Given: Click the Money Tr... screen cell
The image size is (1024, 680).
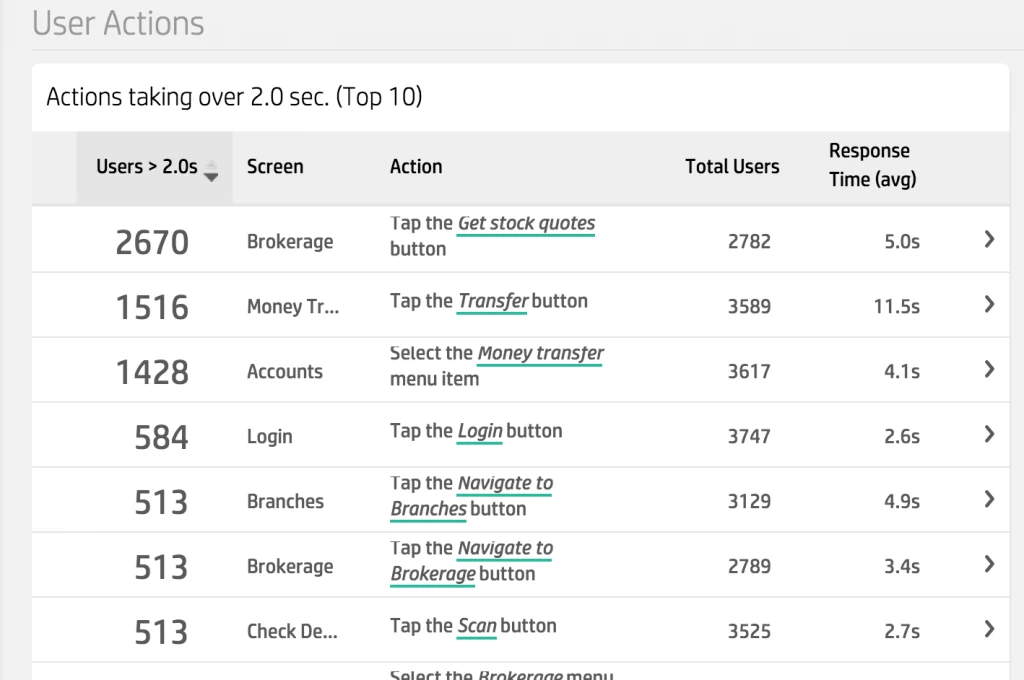Looking at the screenshot, I should point(293,306).
